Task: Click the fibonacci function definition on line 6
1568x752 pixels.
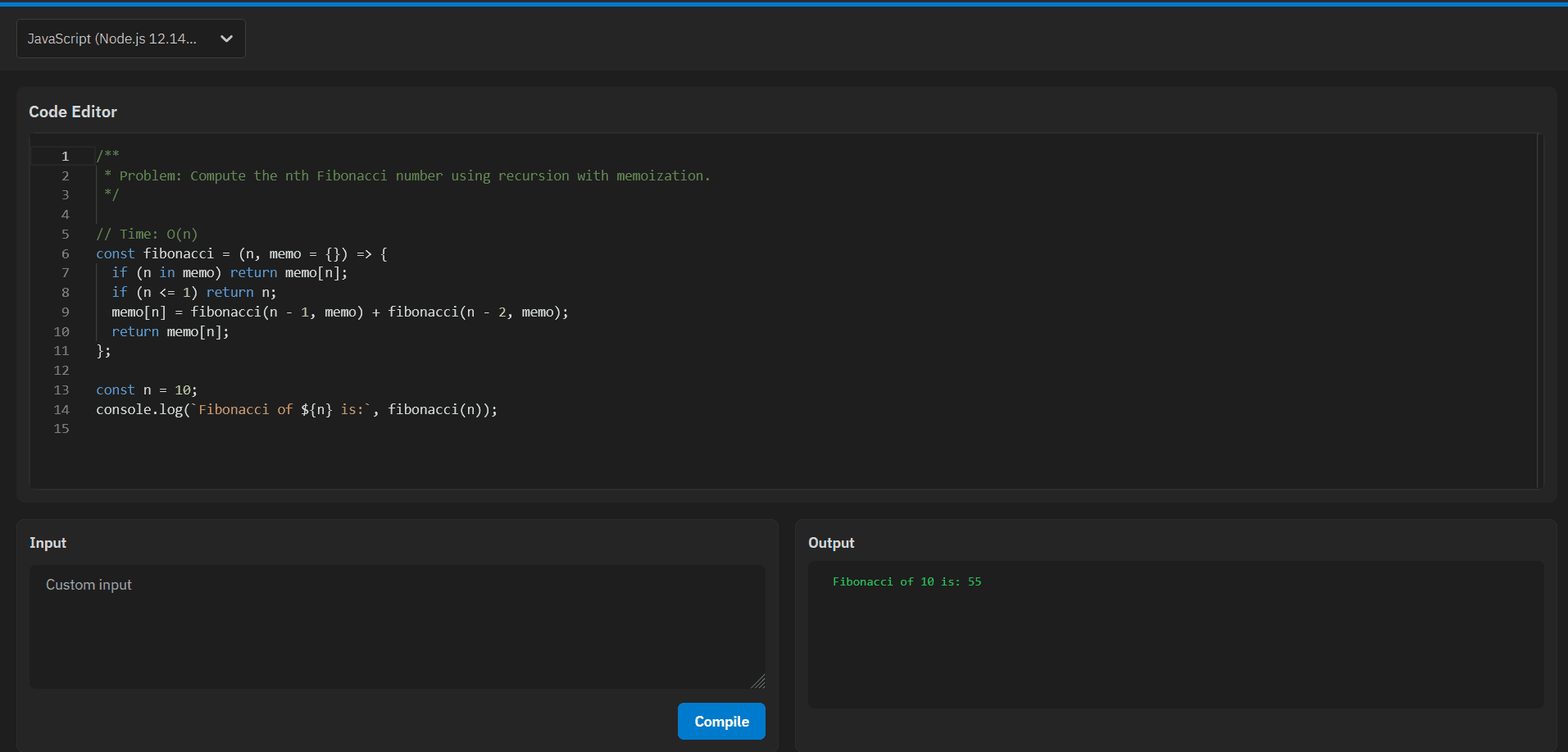Action: point(241,253)
